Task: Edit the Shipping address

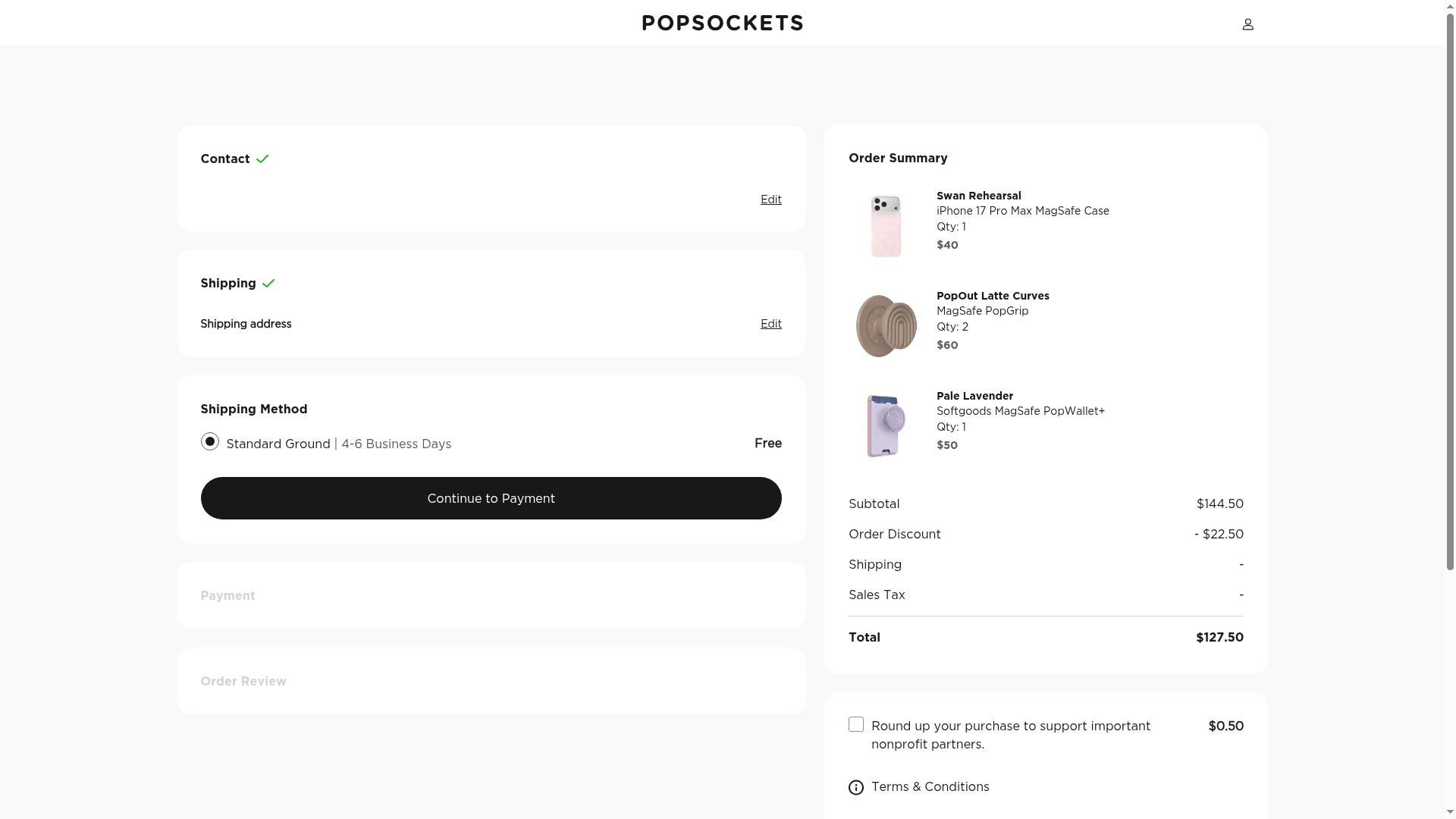Action: (x=770, y=324)
